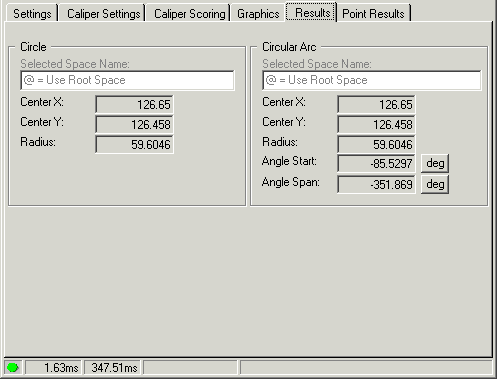Click the Angle Span value -351.869

click(x=376, y=184)
